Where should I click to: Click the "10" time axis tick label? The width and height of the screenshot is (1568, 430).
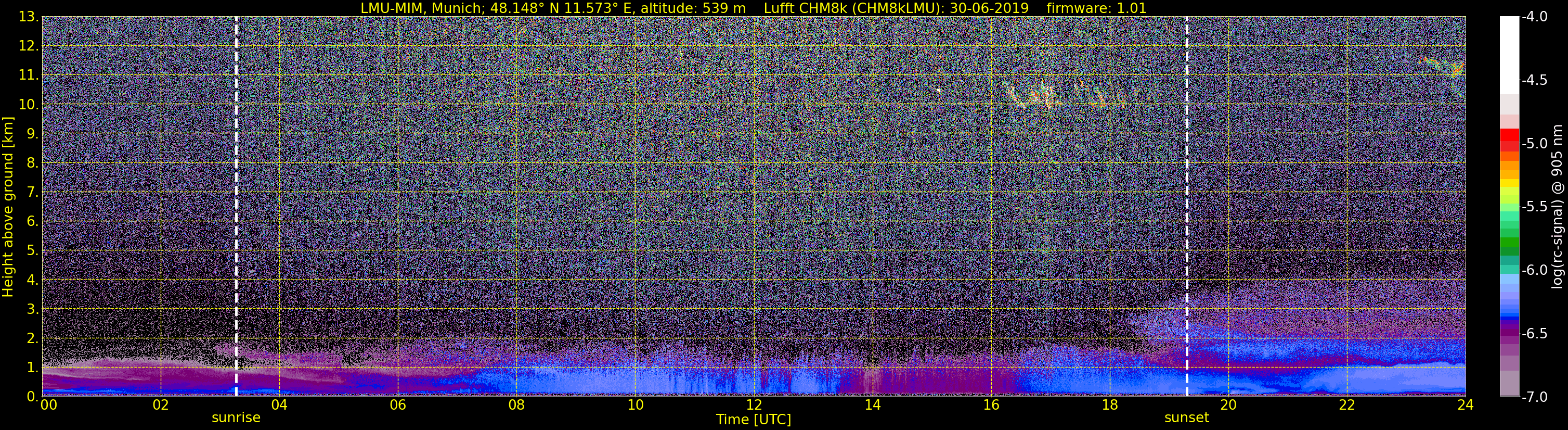point(635,405)
